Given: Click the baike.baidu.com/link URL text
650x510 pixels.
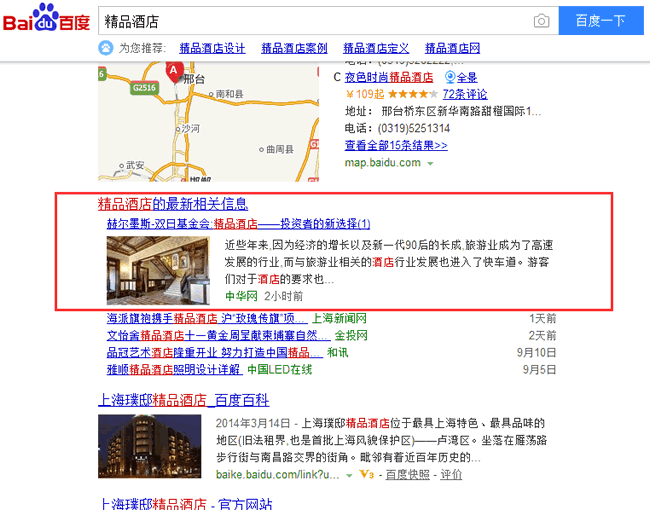Looking at the screenshot, I should [278, 475].
